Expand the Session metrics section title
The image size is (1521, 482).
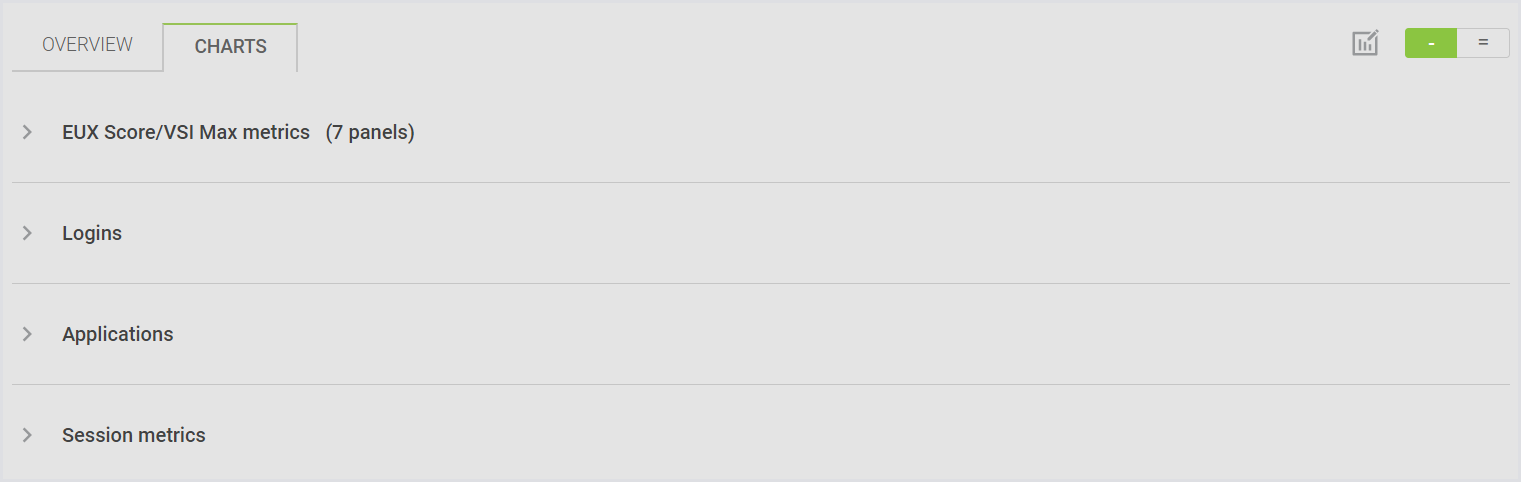point(134,435)
